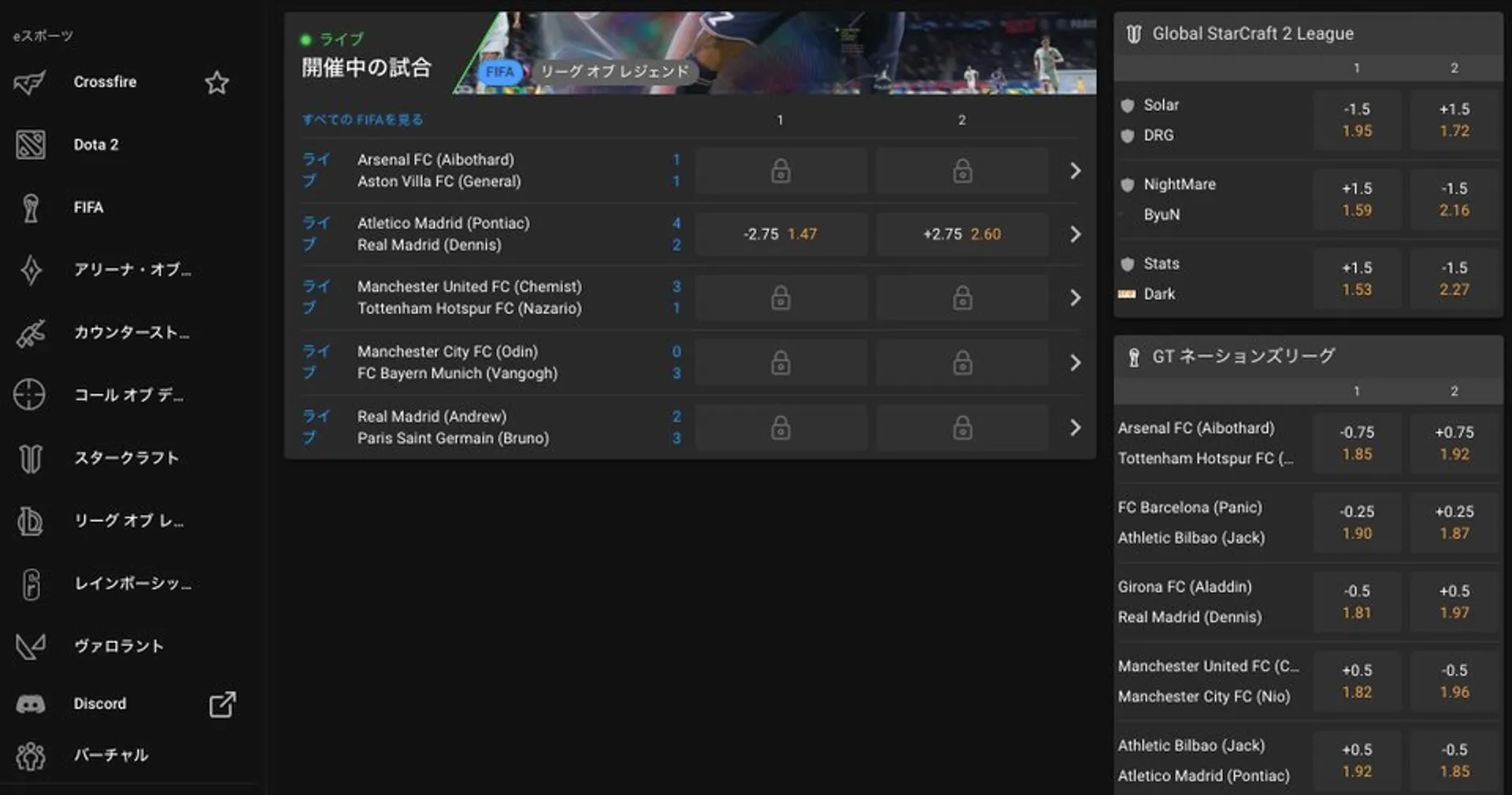Click the Dota 2 logo icon
Image resolution: width=1512 pixels, height=795 pixels.
coord(30,145)
